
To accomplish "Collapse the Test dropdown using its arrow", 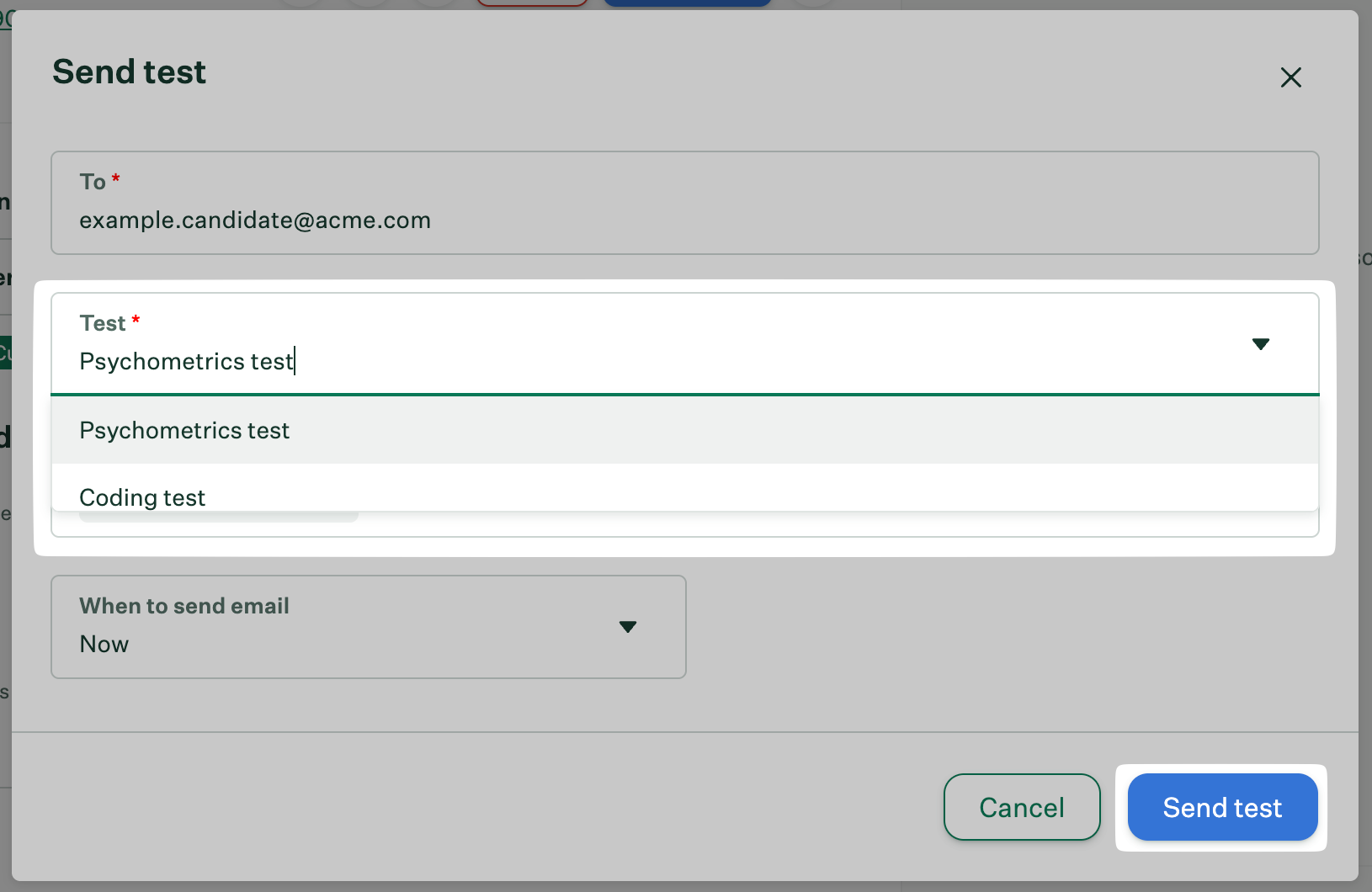I will 1260,344.
